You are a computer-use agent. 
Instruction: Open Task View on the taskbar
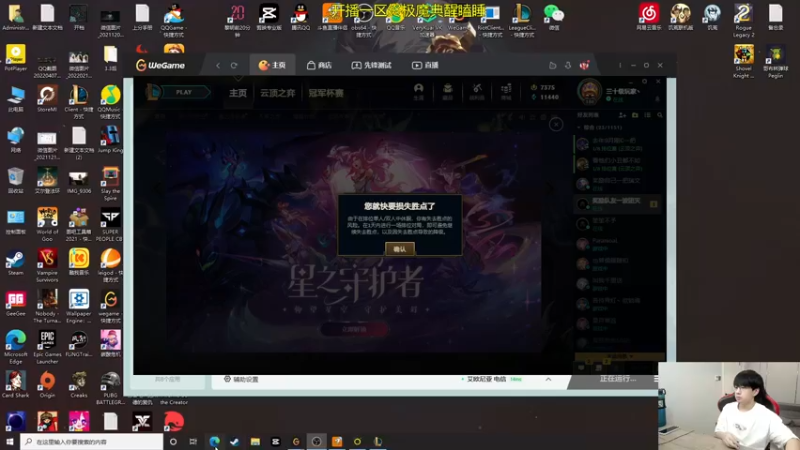pos(193,441)
